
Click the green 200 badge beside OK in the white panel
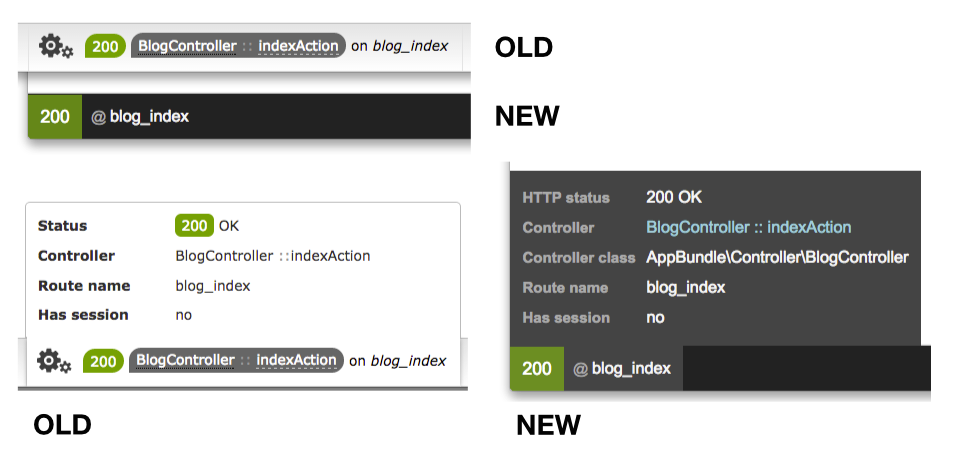pyautogui.click(x=194, y=226)
